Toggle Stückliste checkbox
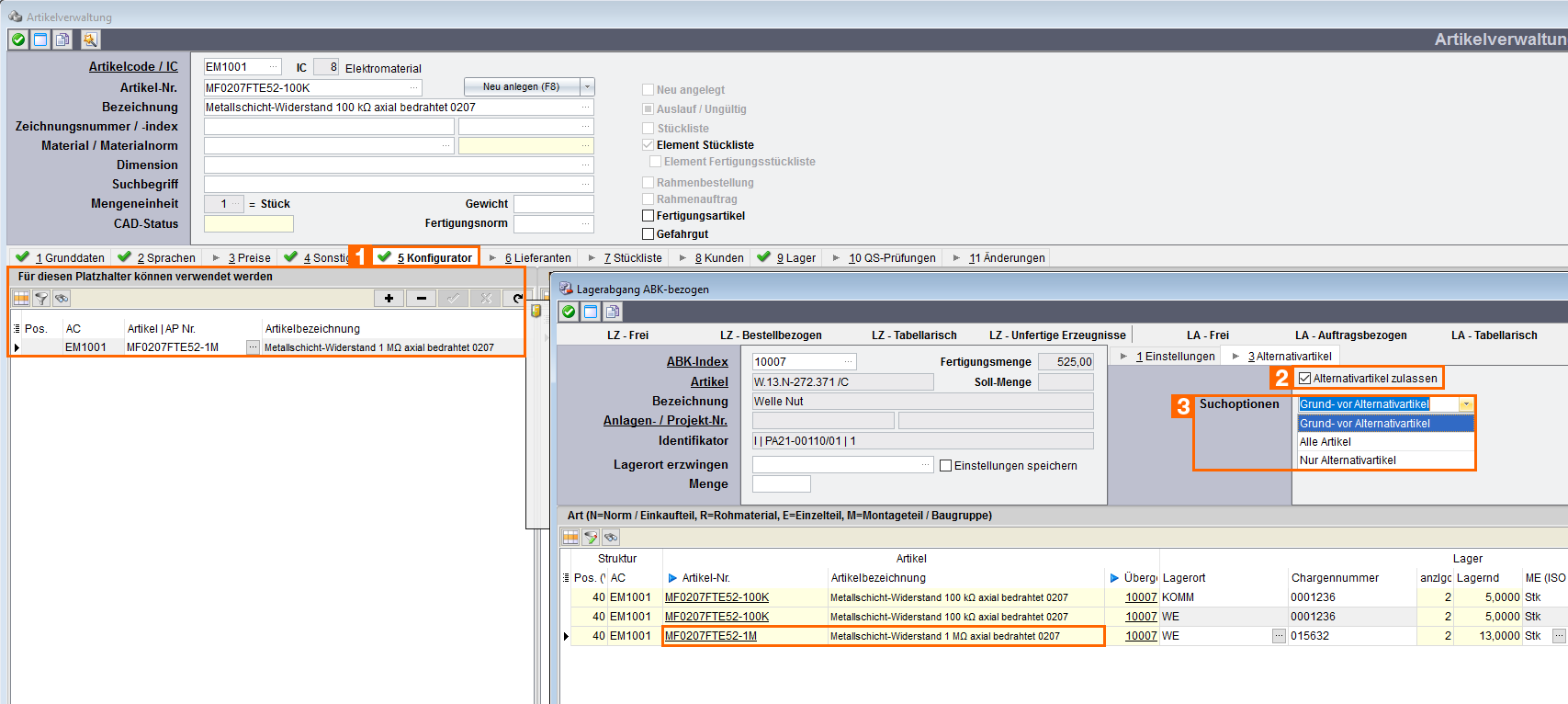This screenshot has height=704, width=1568. (648, 129)
